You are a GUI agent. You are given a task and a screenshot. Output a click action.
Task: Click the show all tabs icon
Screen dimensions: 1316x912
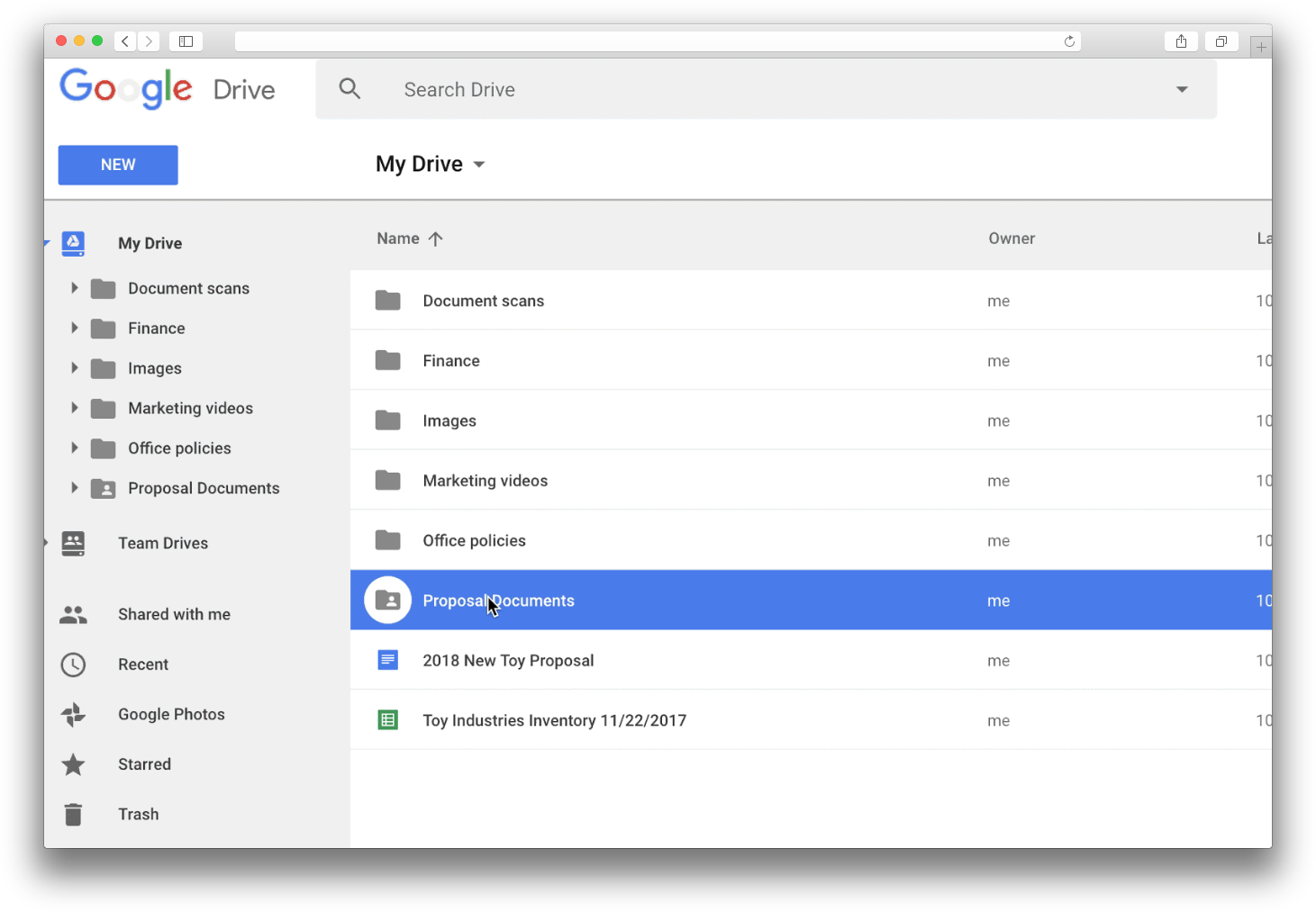pyautogui.click(x=1221, y=41)
